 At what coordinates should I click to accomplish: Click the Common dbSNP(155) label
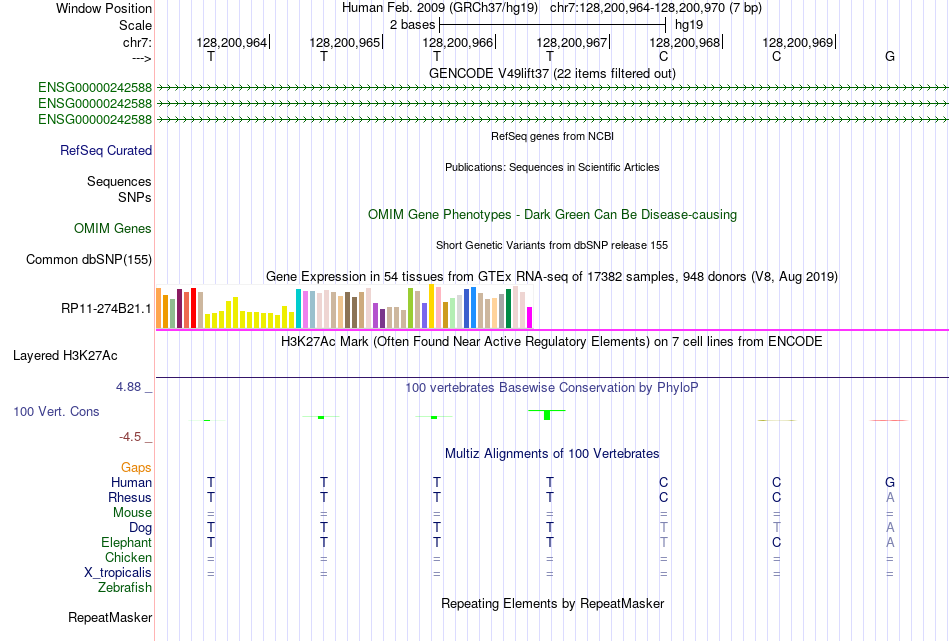pyautogui.click(x=89, y=259)
